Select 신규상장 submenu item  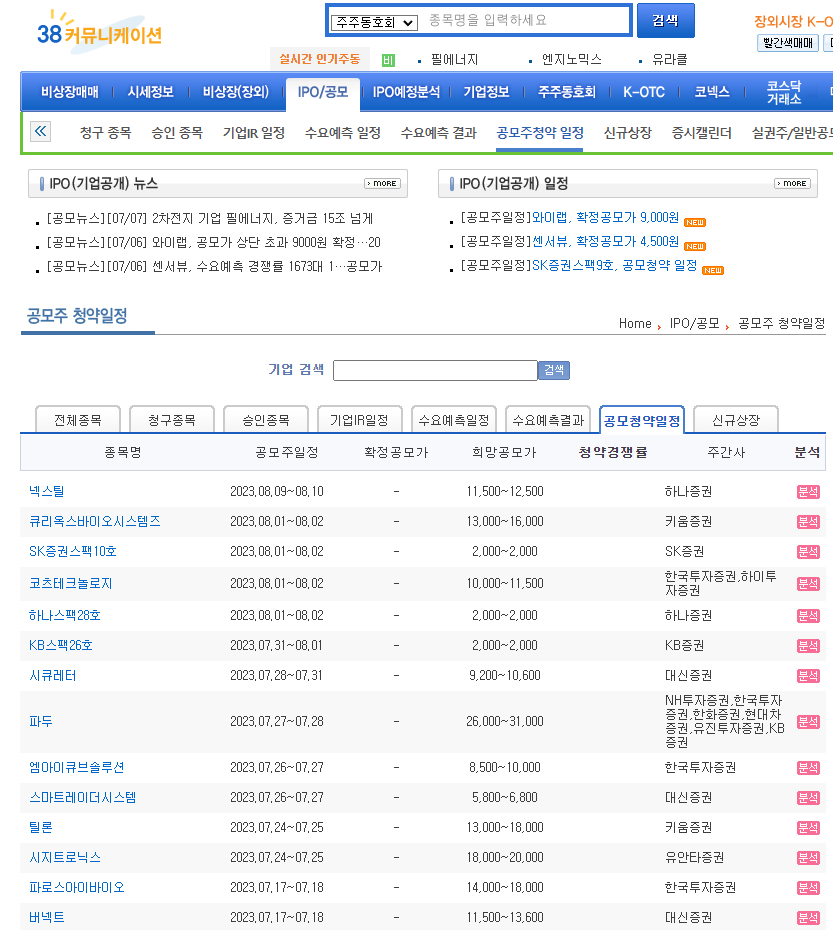coord(628,133)
